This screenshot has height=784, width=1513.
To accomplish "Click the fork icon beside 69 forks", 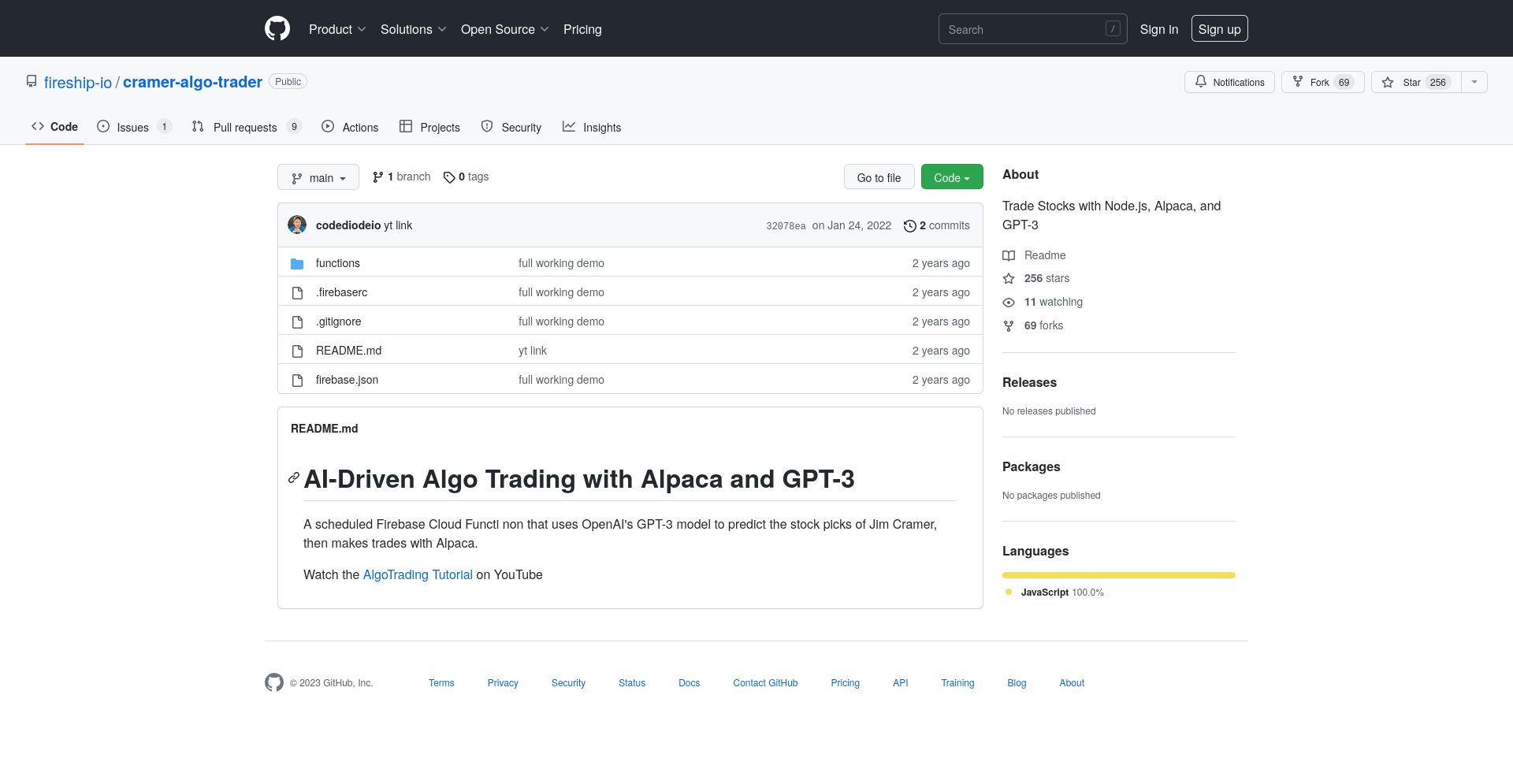I will click(1009, 326).
